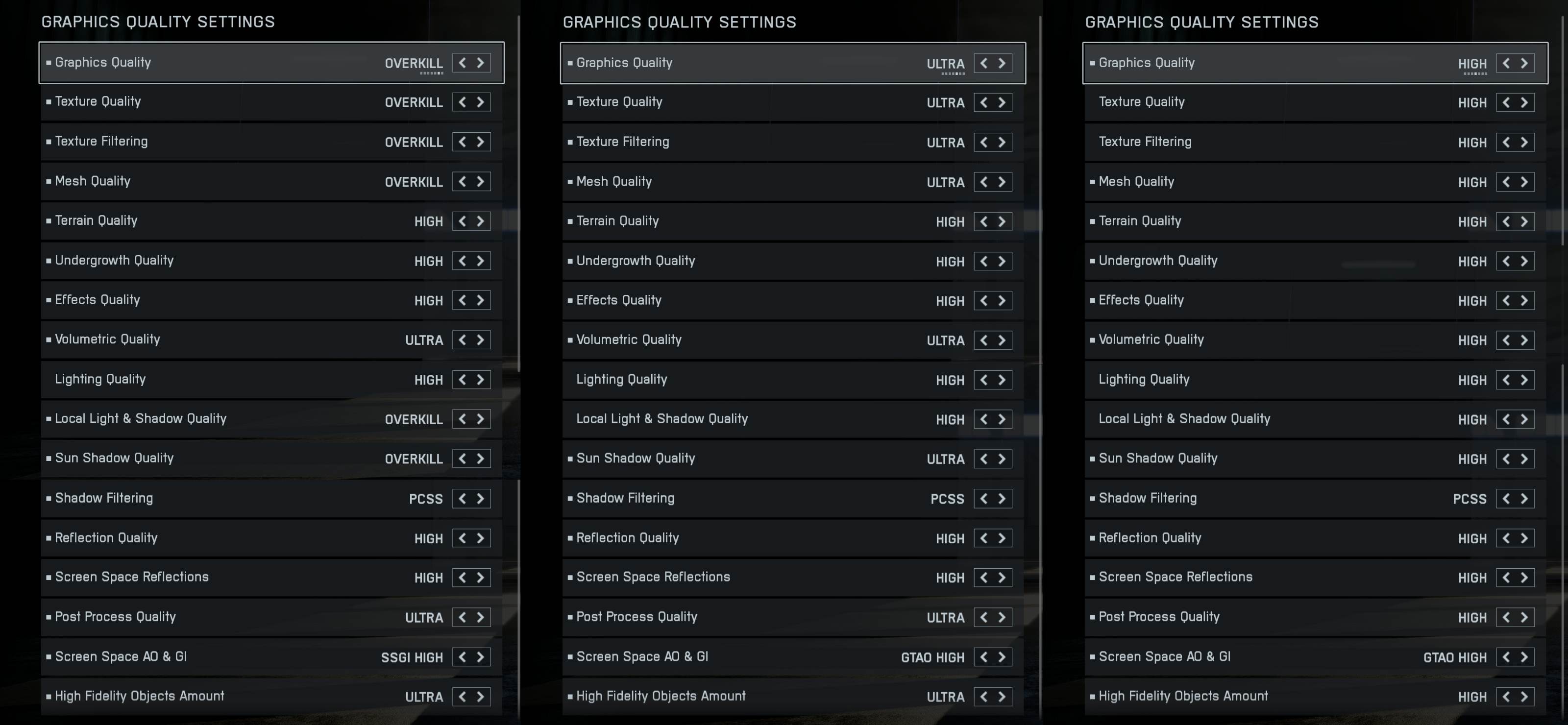Click left arrow beside Graphics Quality ULTRA
Image resolution: width=1568 pixels, height=725 pixels.
click(x=983, y=63)
